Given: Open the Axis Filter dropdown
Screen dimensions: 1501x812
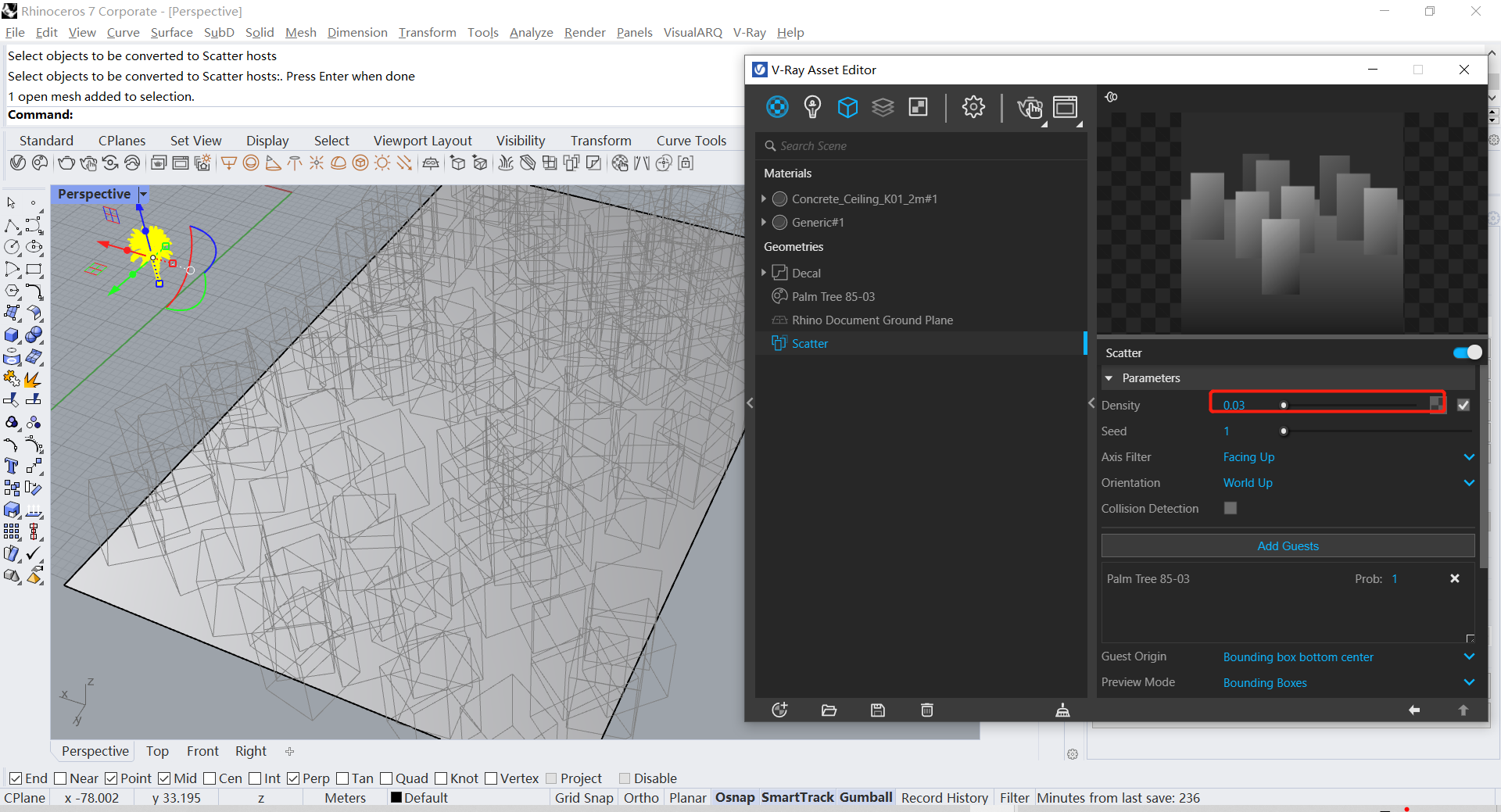Looking at the screenshot, I should [x=1348, y=457].
